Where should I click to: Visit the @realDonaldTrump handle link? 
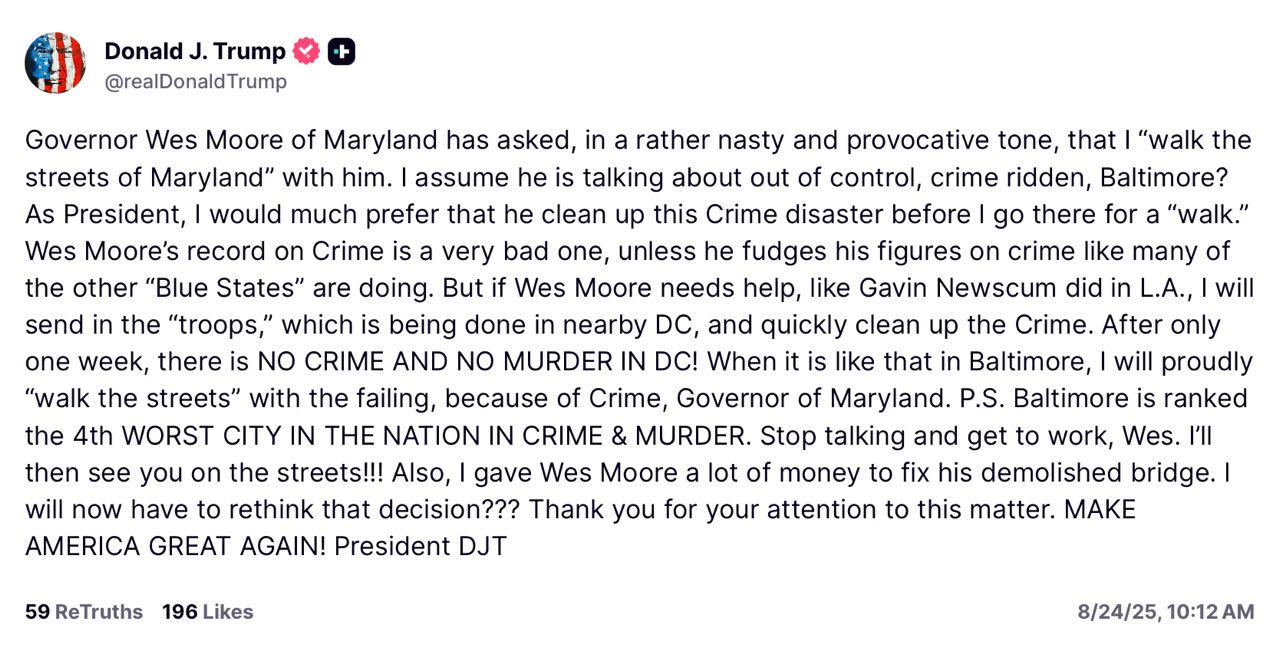click(x=195, y=82)
